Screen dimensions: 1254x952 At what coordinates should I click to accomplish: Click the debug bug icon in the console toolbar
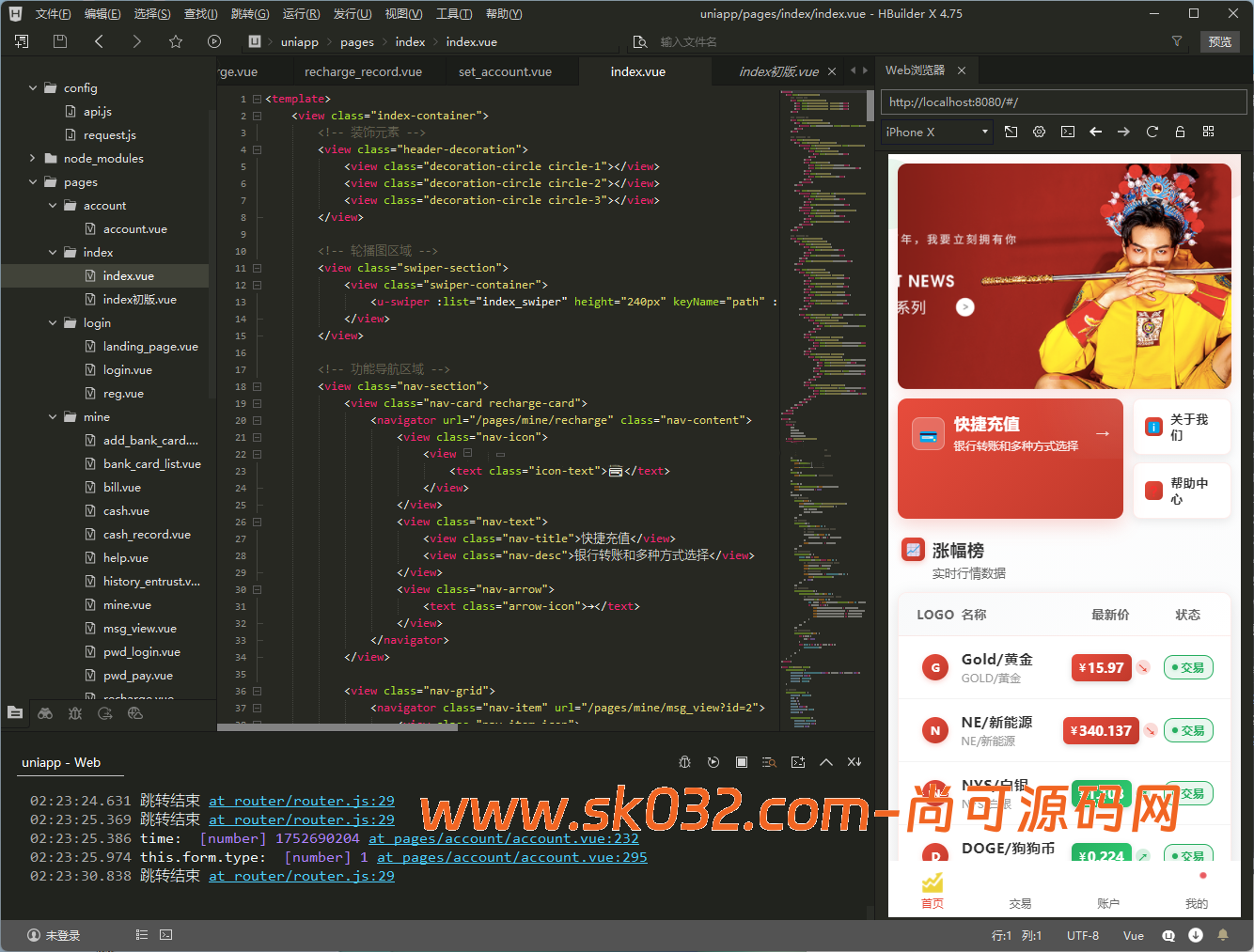pos(685,762)
